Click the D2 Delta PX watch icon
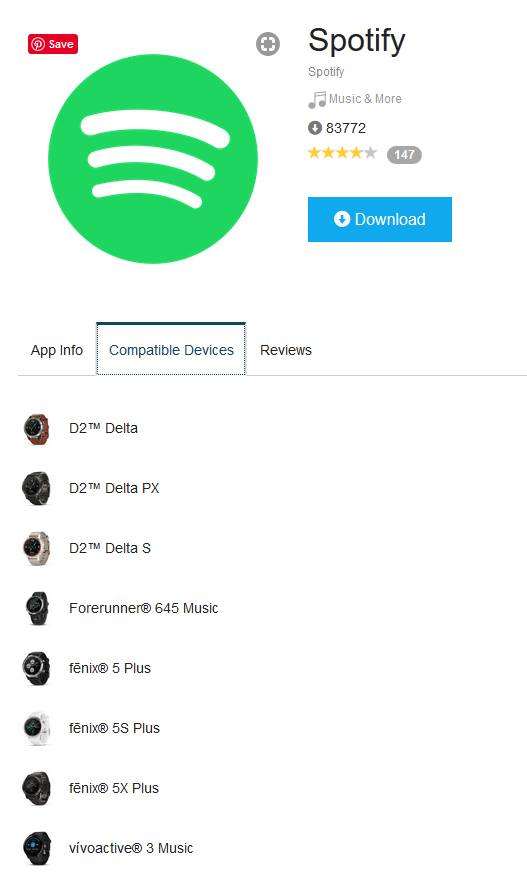Viewport: 527px width, 882px height. (37, 488)
